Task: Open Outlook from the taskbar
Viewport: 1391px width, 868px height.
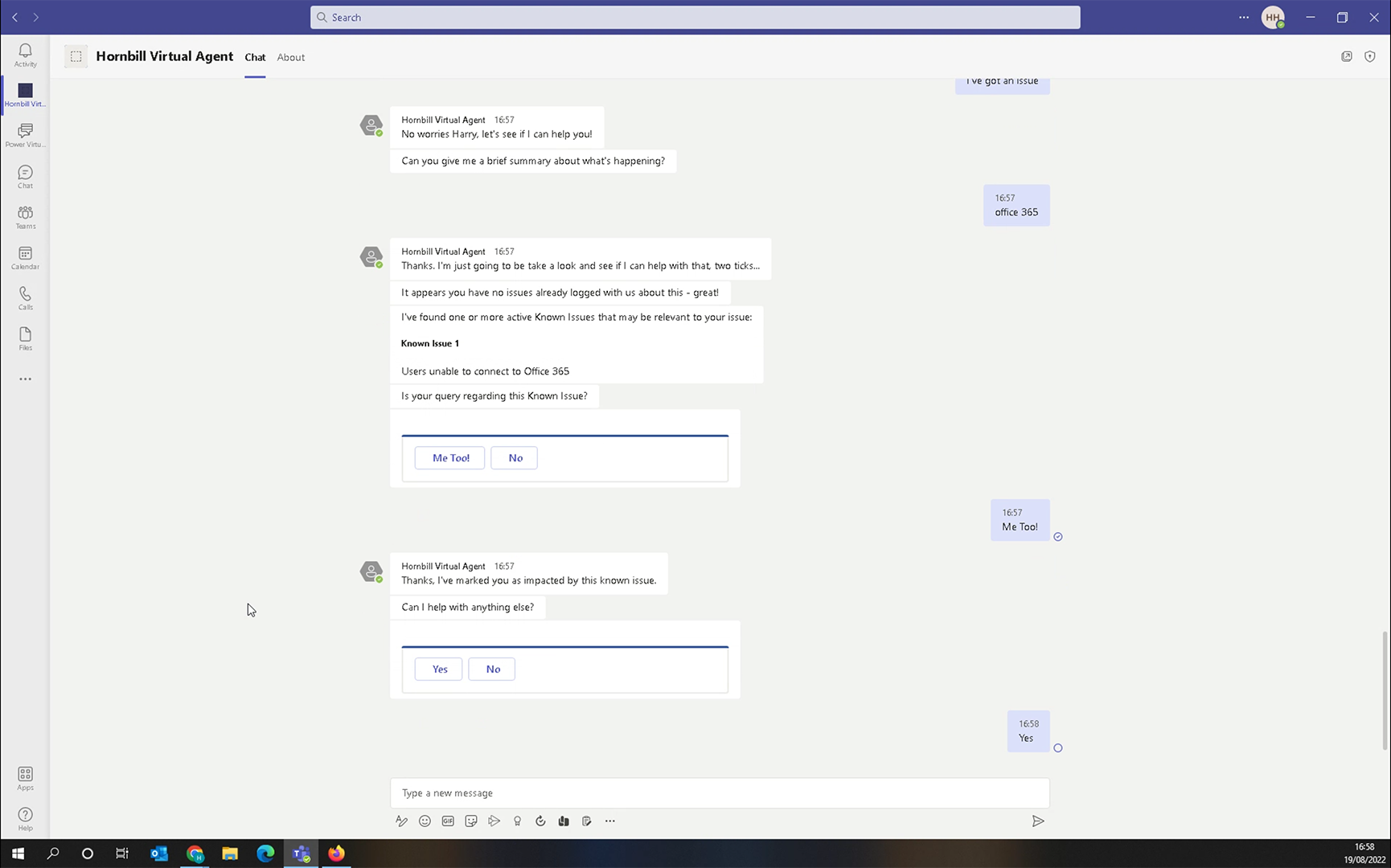Action: click(x=159, y=854)
